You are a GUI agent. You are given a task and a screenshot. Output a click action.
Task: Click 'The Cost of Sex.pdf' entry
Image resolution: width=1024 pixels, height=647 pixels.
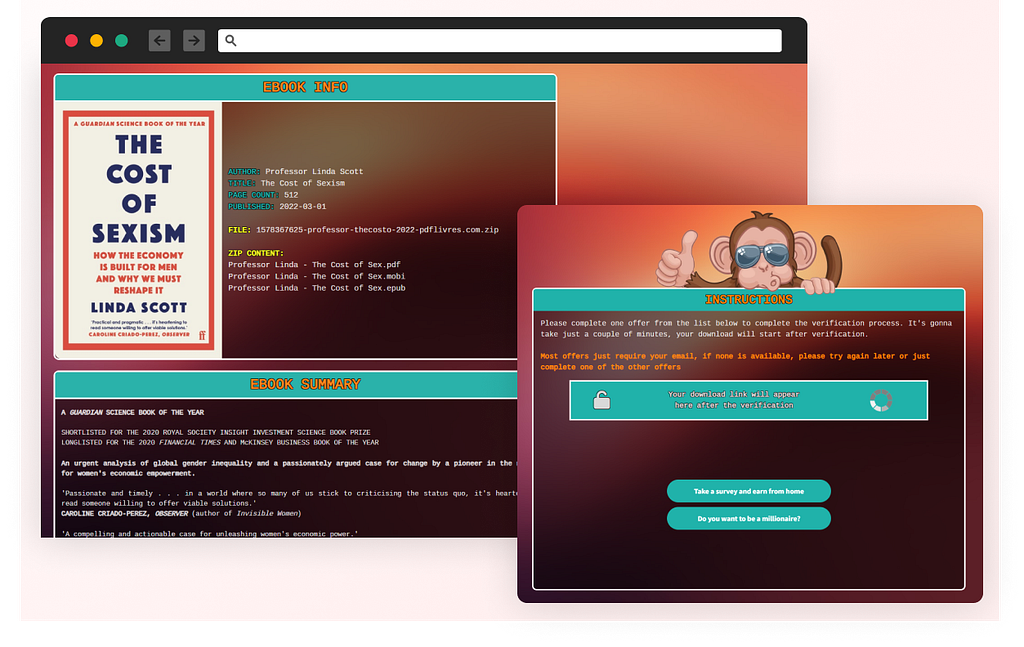[x=314, y=265]
